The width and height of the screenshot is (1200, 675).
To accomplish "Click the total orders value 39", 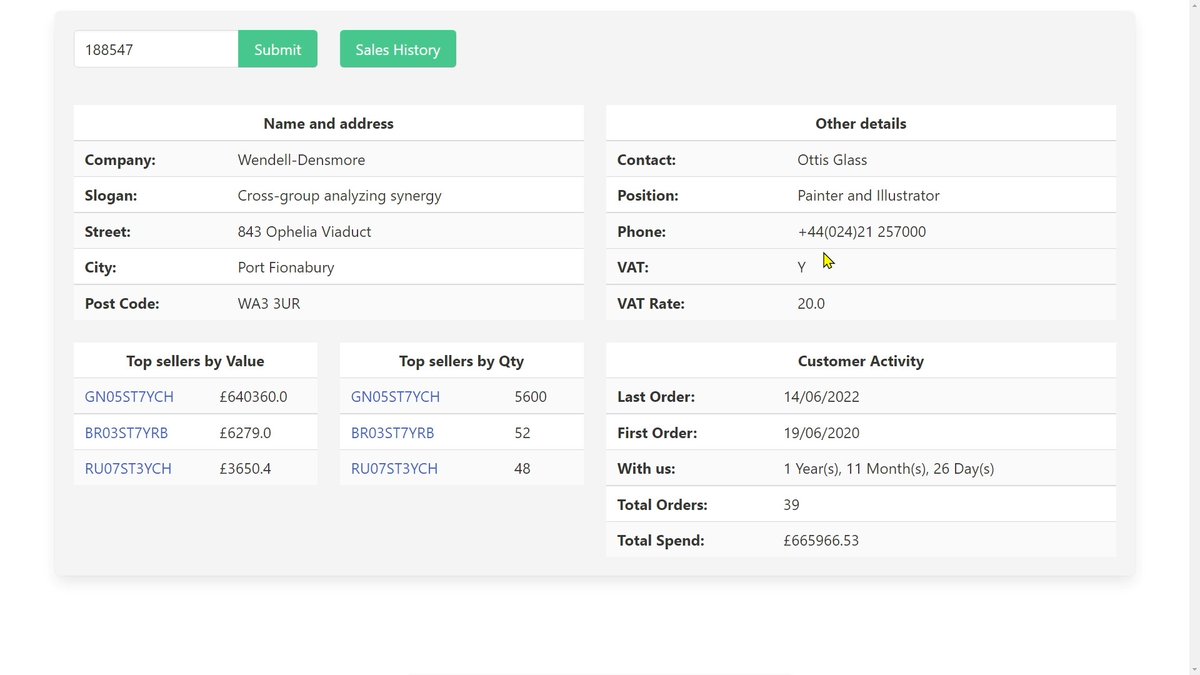I will point(791,505).
